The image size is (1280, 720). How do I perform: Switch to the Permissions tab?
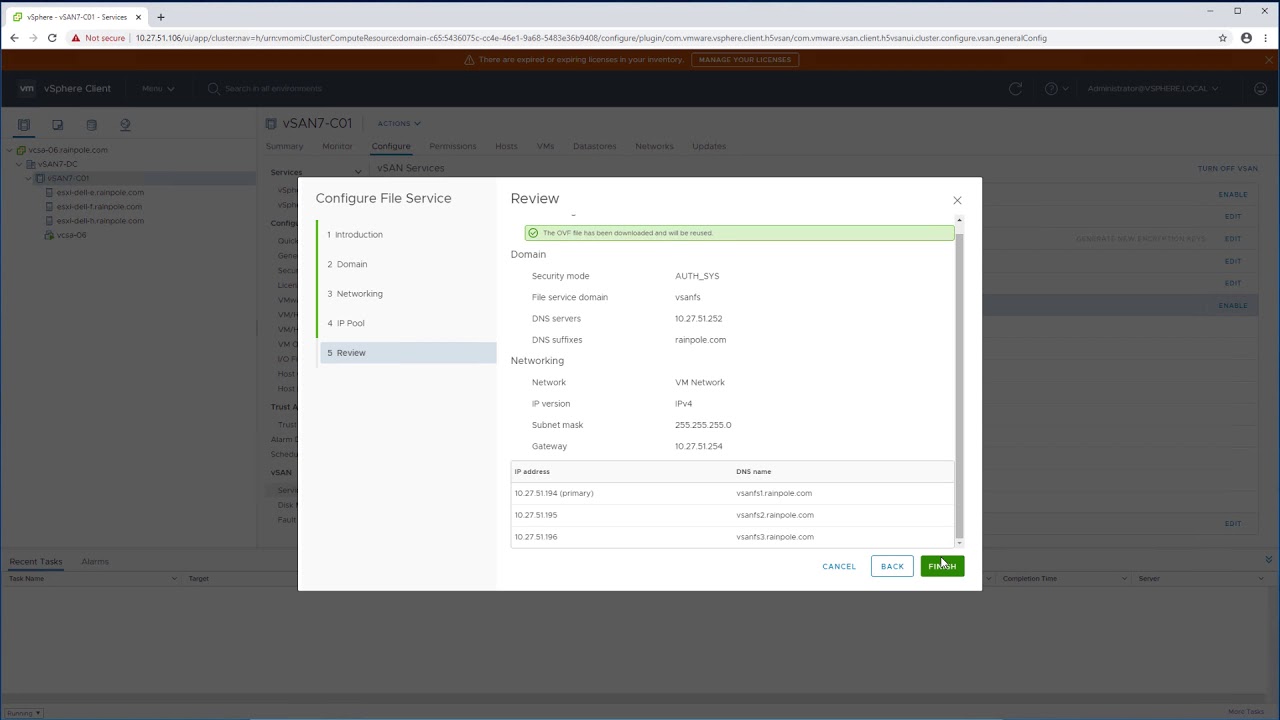click(453, 146)
